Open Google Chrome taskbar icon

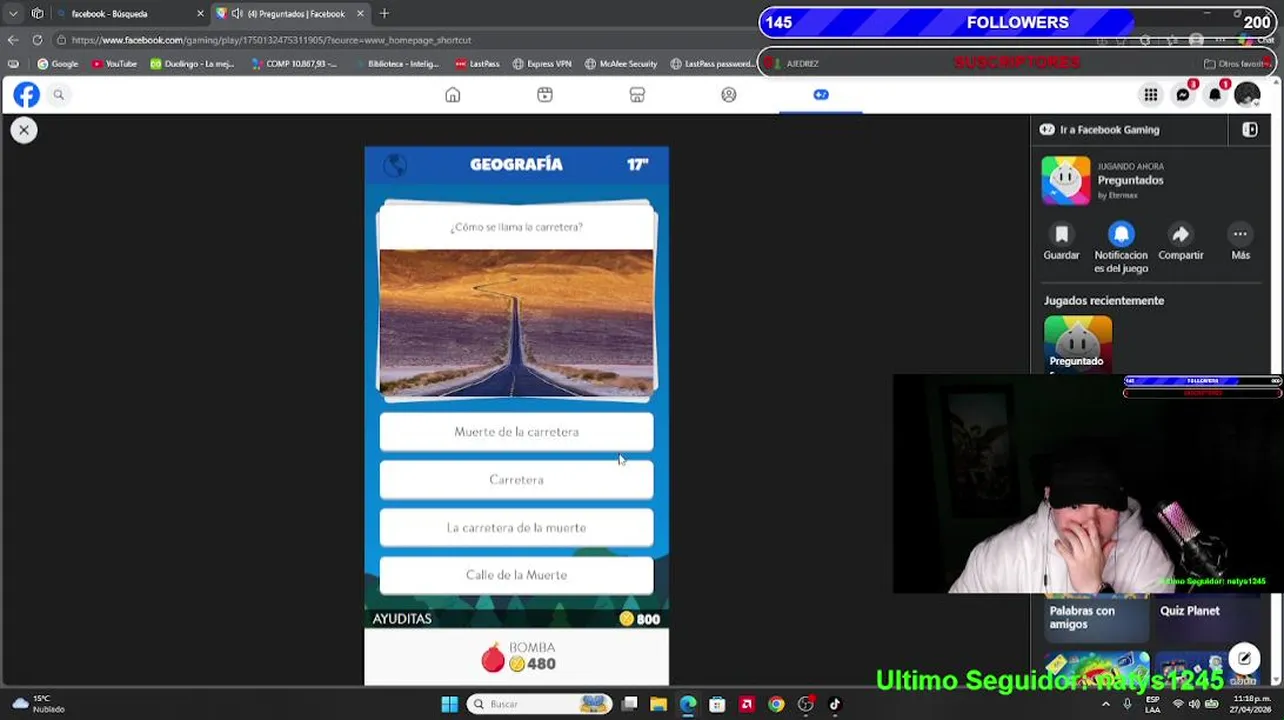(x=776, y=704)
